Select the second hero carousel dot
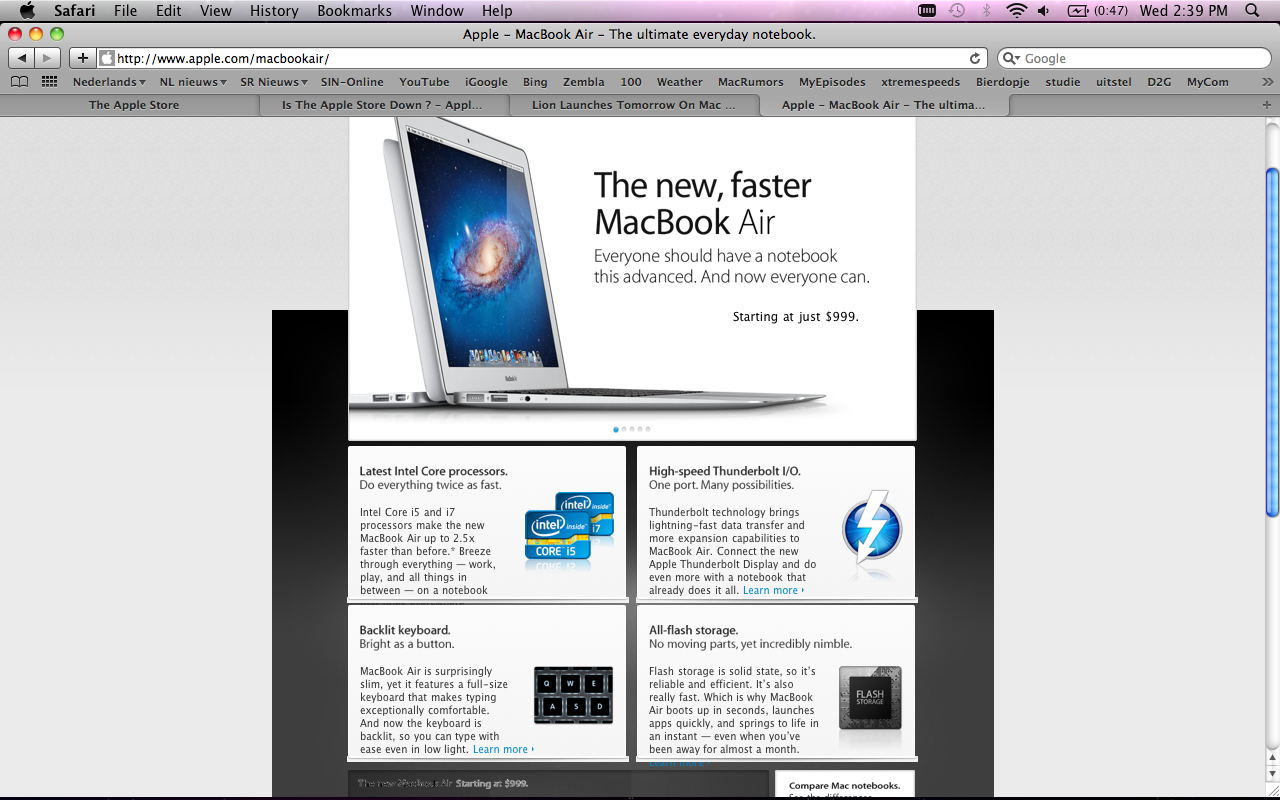This screenshot has width=1280, height=800. (624, 429)
